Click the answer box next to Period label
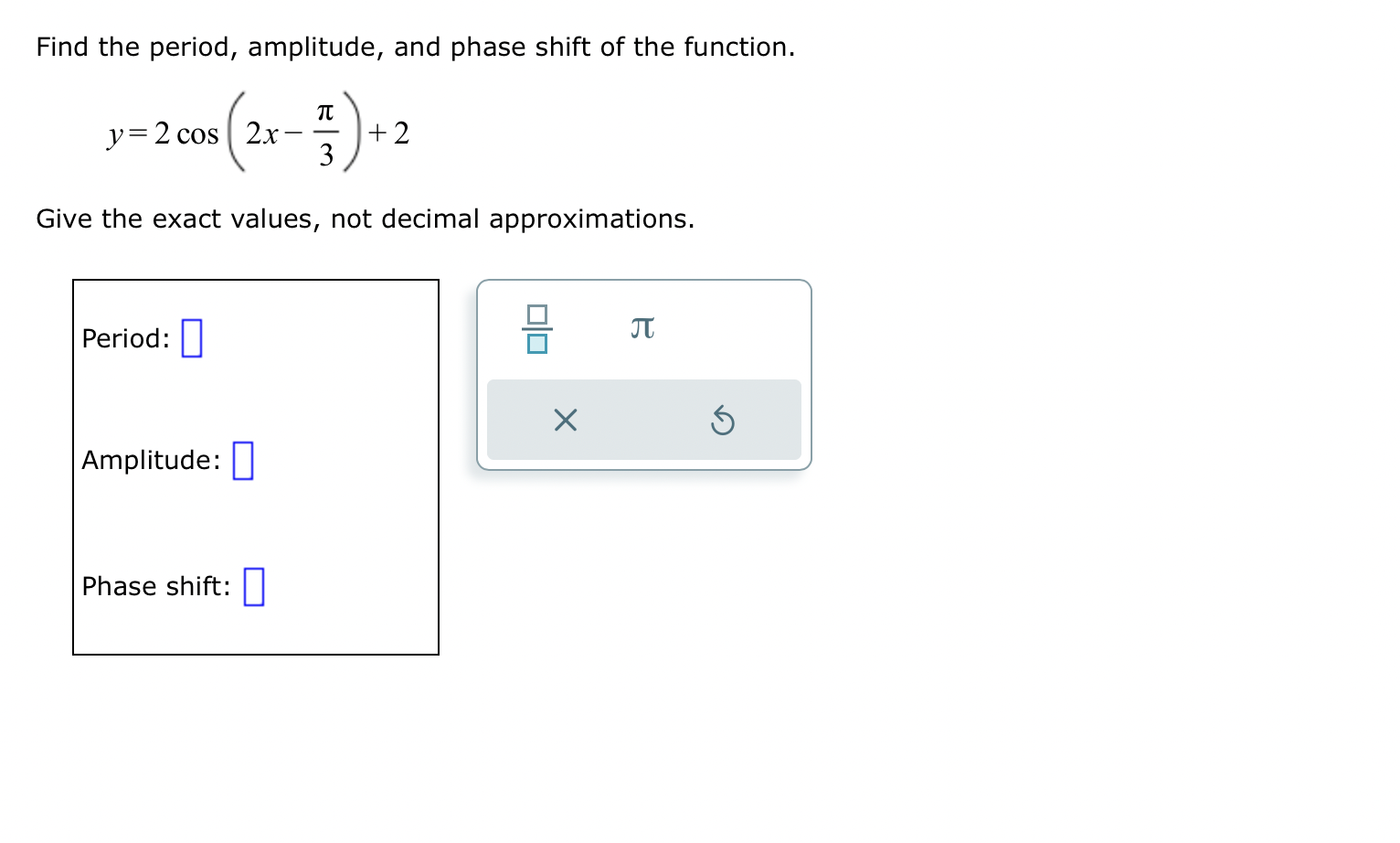Screen dimensions: 1400x843 191,337
